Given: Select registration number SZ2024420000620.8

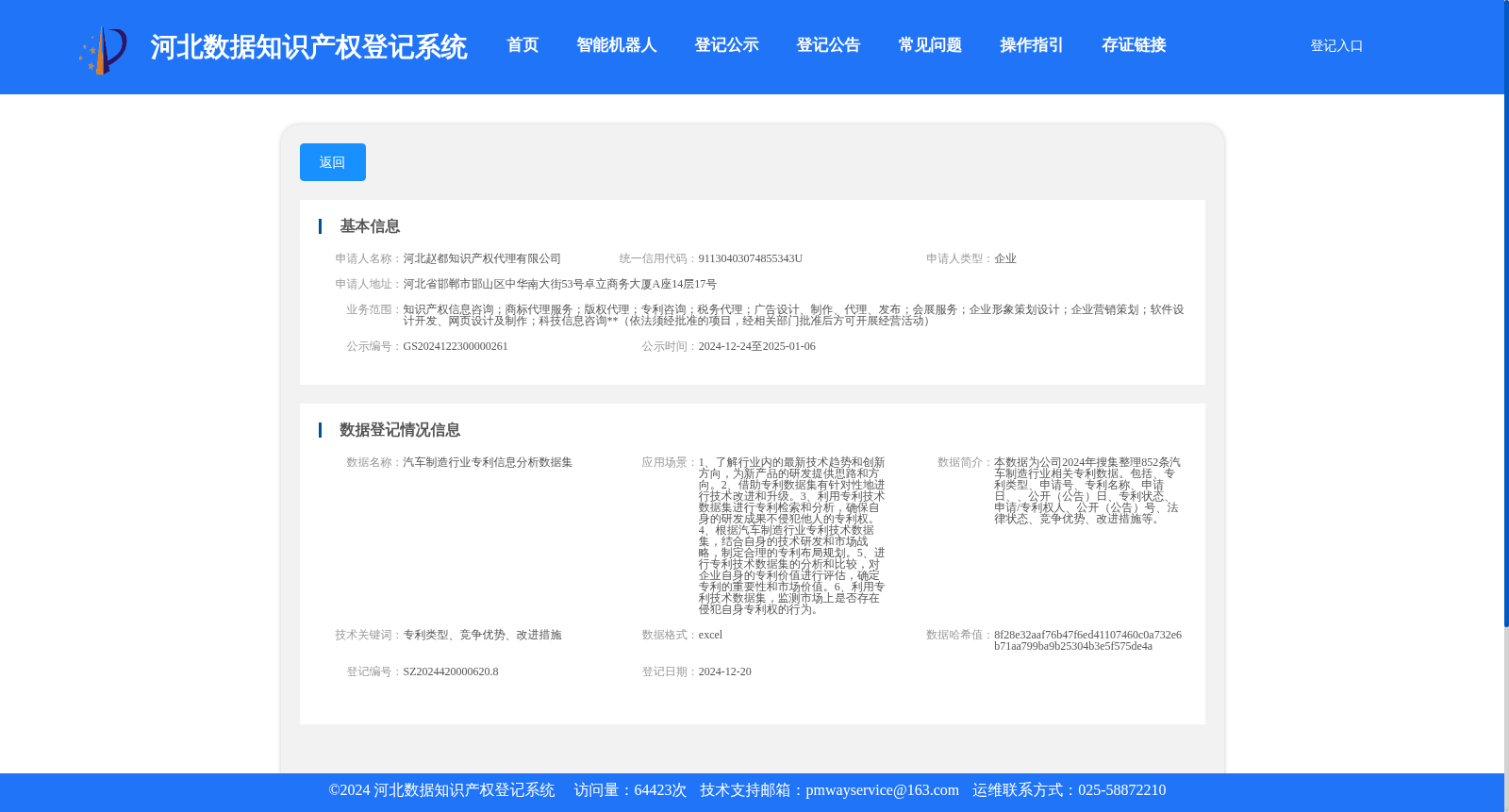Looking at the screenshot, I should (x=451, y=671).
